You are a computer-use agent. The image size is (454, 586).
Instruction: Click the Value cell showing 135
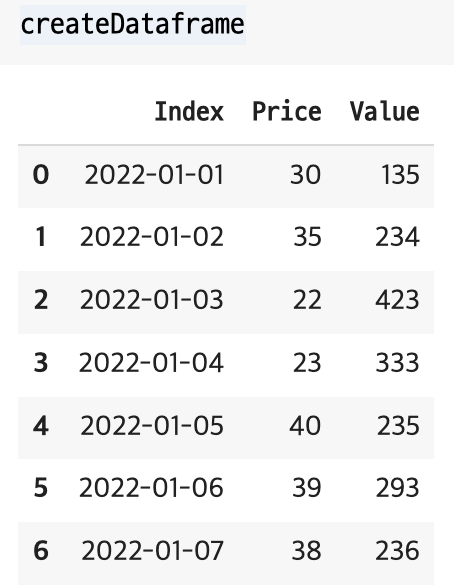click(400, 175)
